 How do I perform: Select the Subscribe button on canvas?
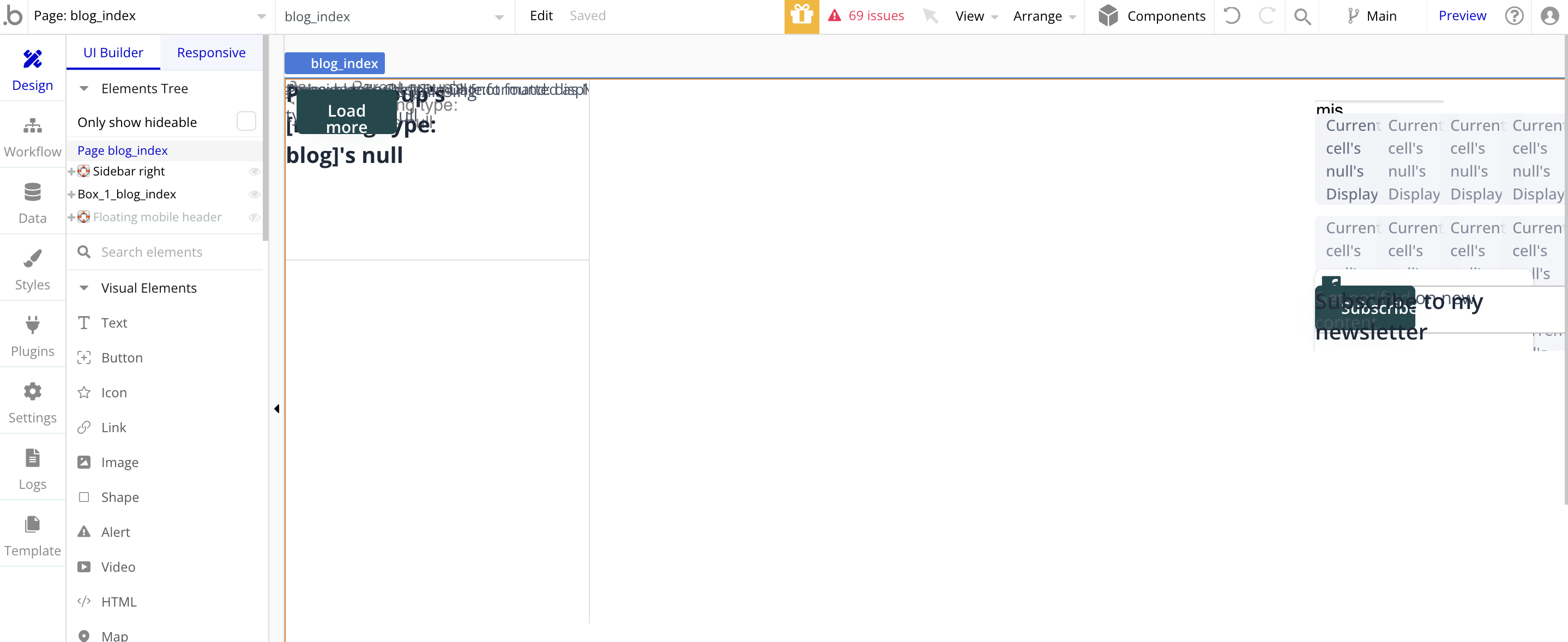1365,307
